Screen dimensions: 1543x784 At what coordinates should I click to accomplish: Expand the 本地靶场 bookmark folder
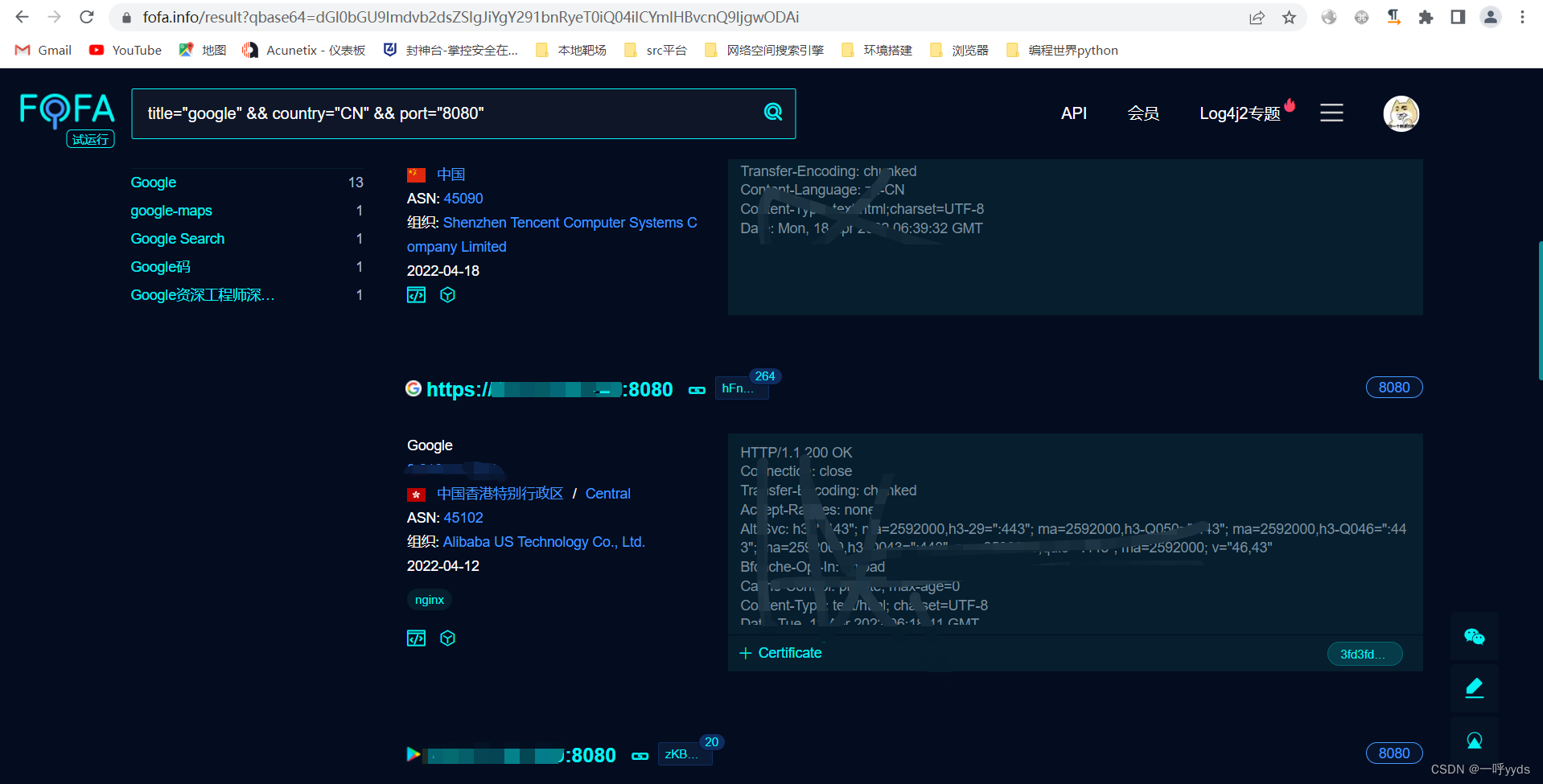(x=571, y=50)
